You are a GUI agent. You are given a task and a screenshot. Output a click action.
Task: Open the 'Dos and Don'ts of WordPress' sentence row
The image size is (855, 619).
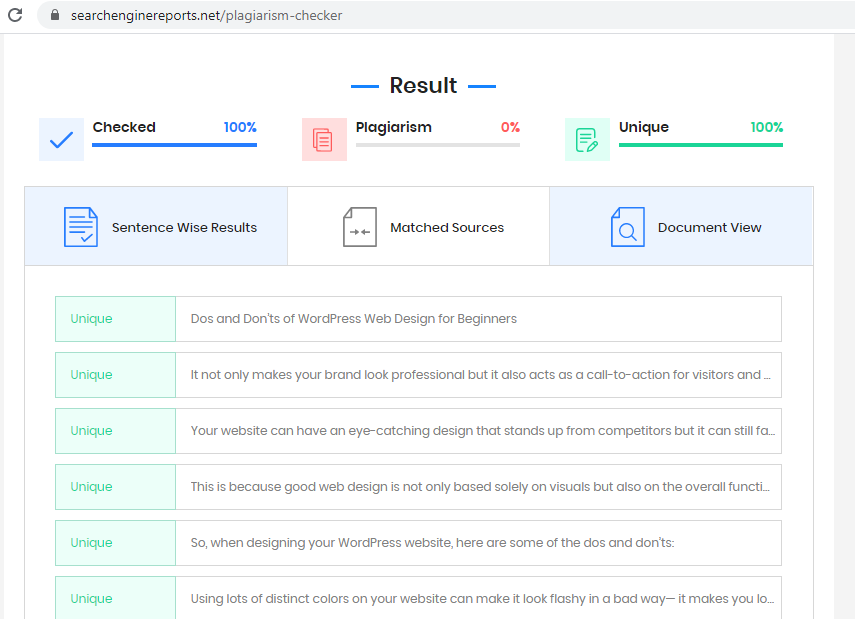tap(418, 319)
